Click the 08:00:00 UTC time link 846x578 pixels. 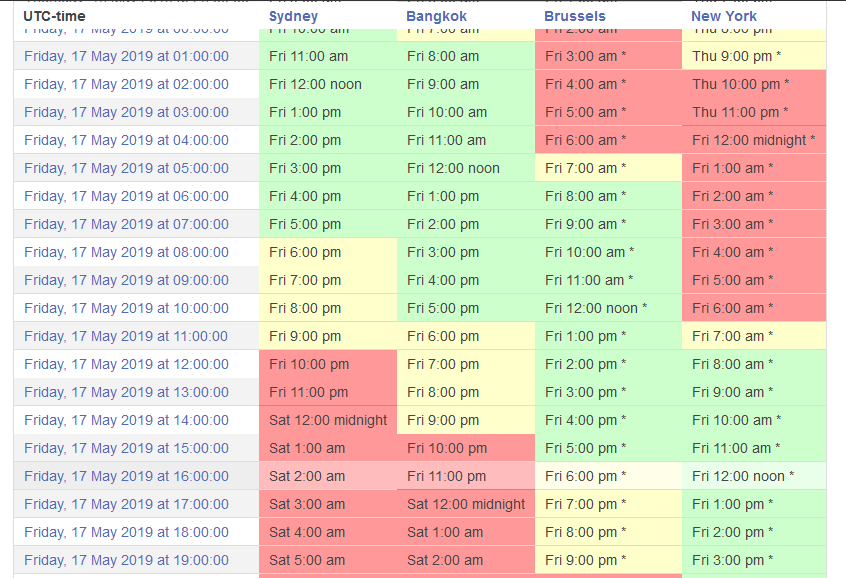click(x=126, y=252)
